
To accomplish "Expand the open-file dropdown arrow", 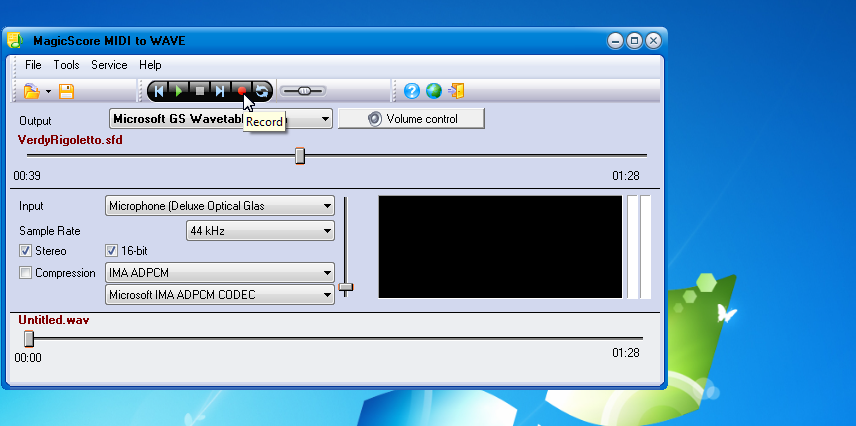I will [49, 91].
